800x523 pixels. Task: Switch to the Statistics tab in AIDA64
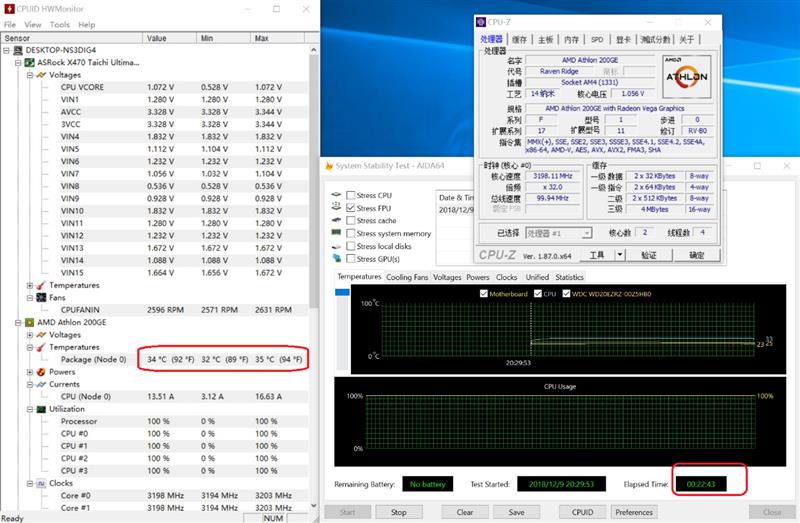pos(569,277)
